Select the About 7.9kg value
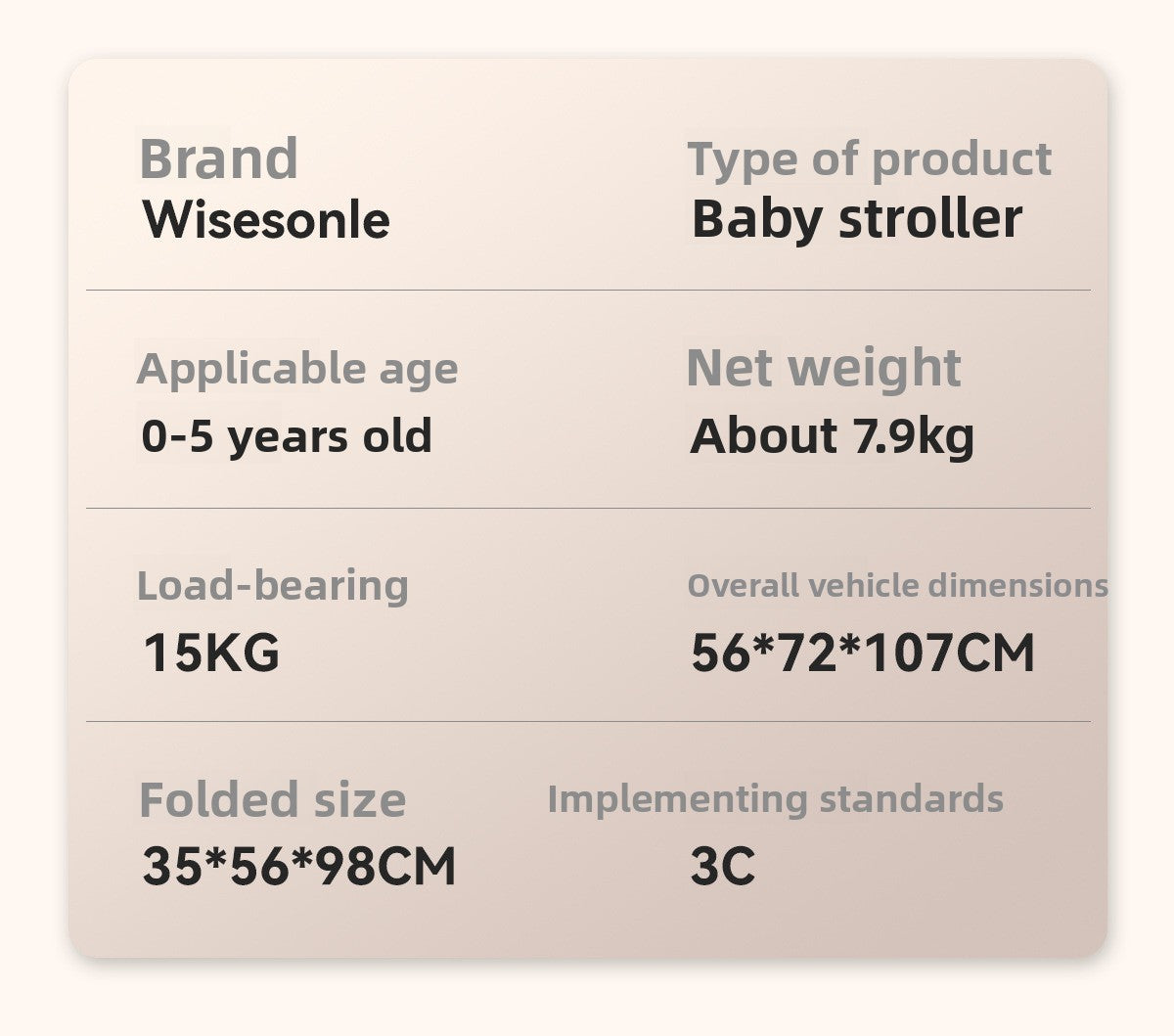This screenshot has height=1036, width=1174. tap(832, 435)
